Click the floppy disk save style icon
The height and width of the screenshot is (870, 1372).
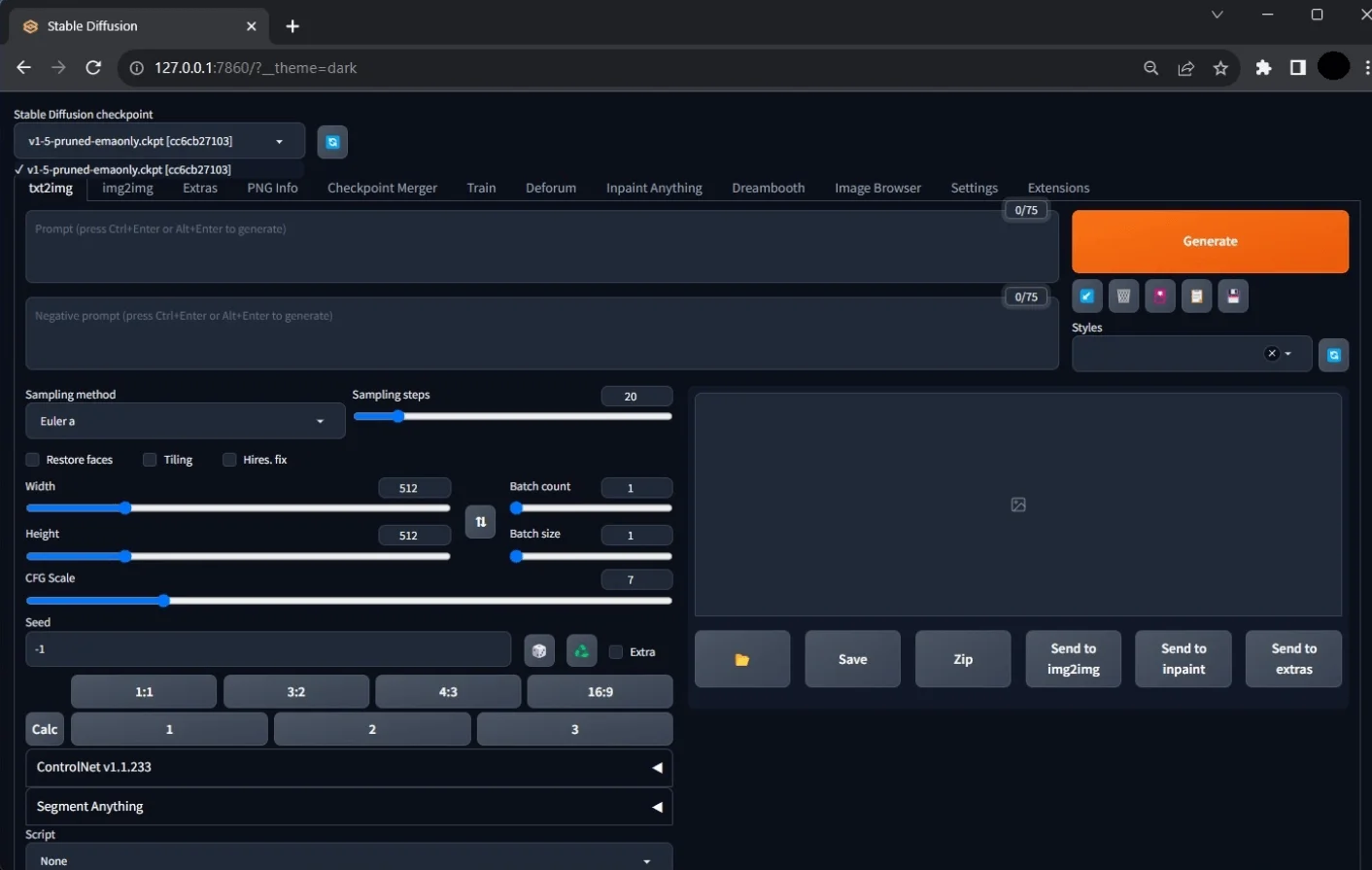pyautogui.click(x=1233, y=296)
